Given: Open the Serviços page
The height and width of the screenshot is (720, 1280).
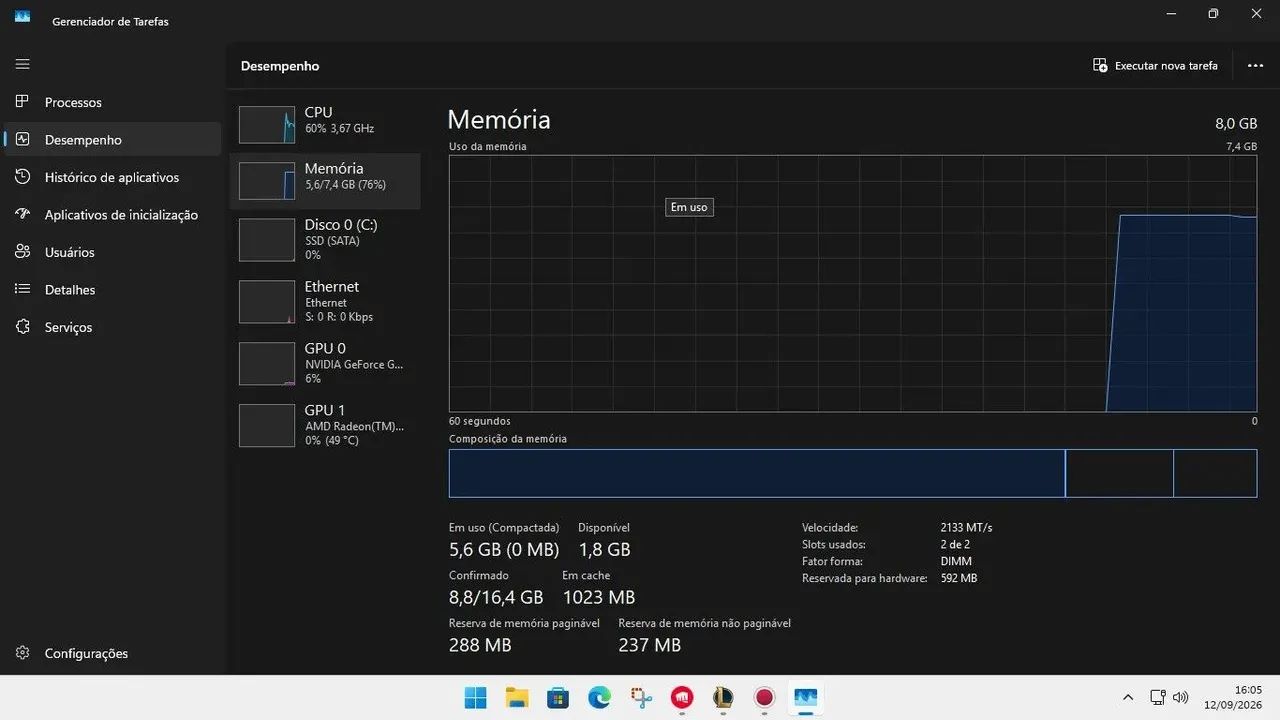Looking at the screenshot, I should coord(112,327).
